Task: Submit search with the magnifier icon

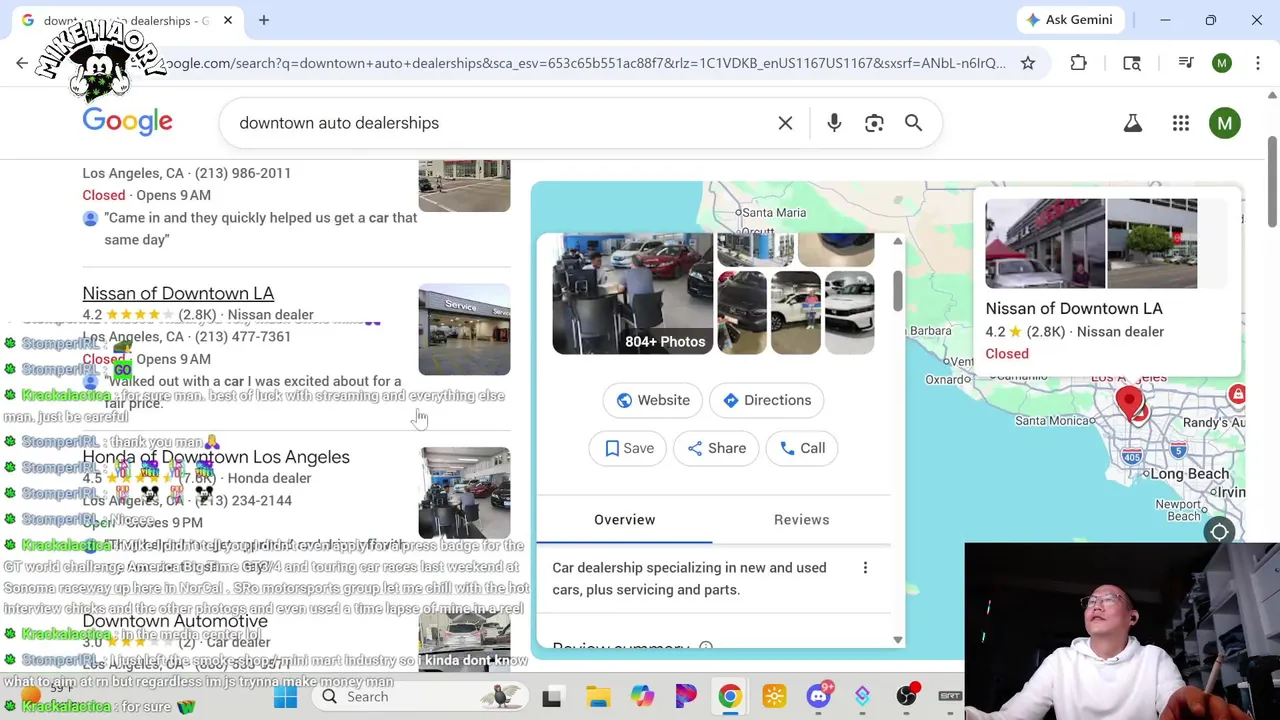Action: tap(913, 123)
